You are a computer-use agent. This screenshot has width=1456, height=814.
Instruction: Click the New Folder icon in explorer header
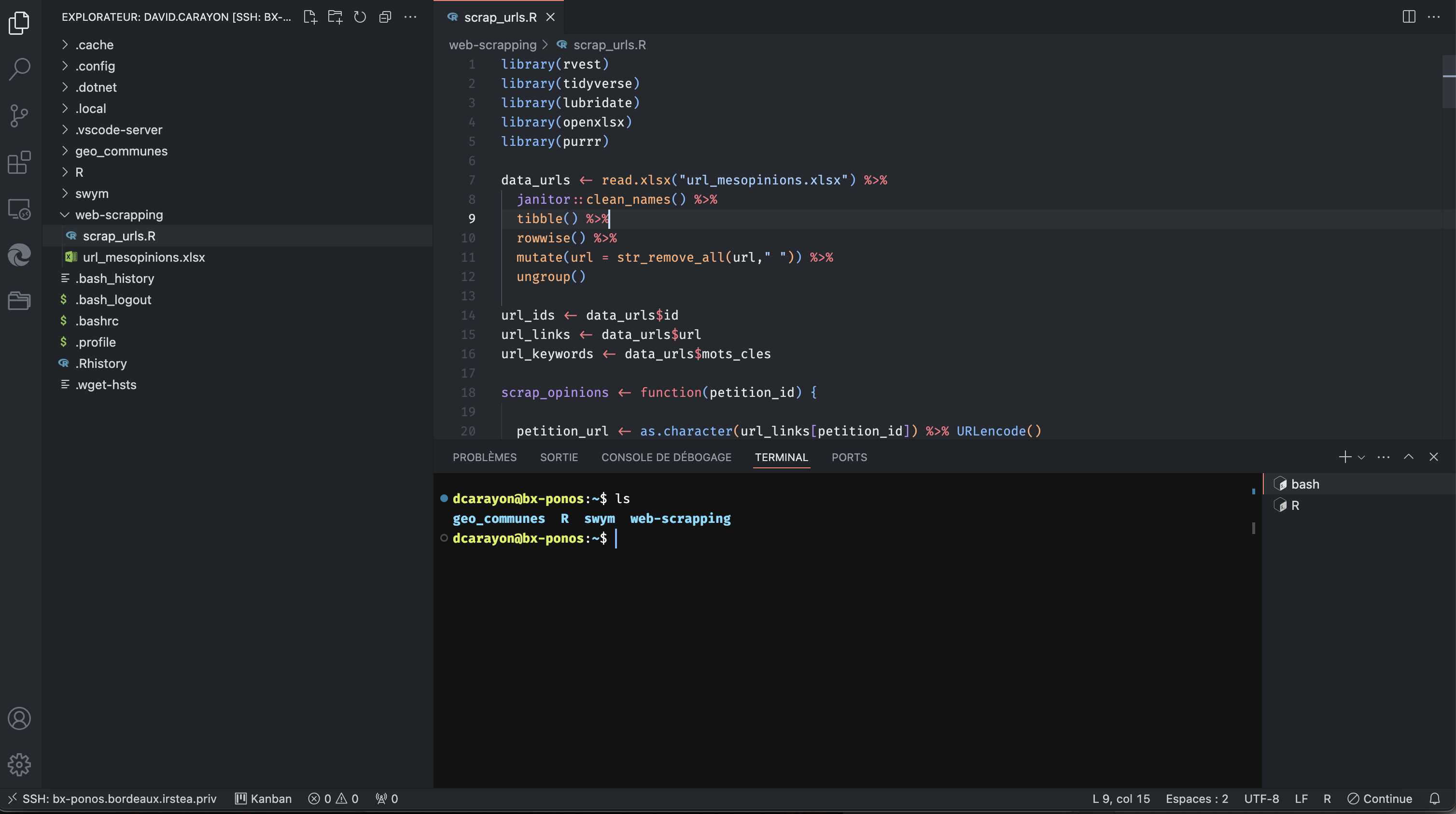click(335, 17)
